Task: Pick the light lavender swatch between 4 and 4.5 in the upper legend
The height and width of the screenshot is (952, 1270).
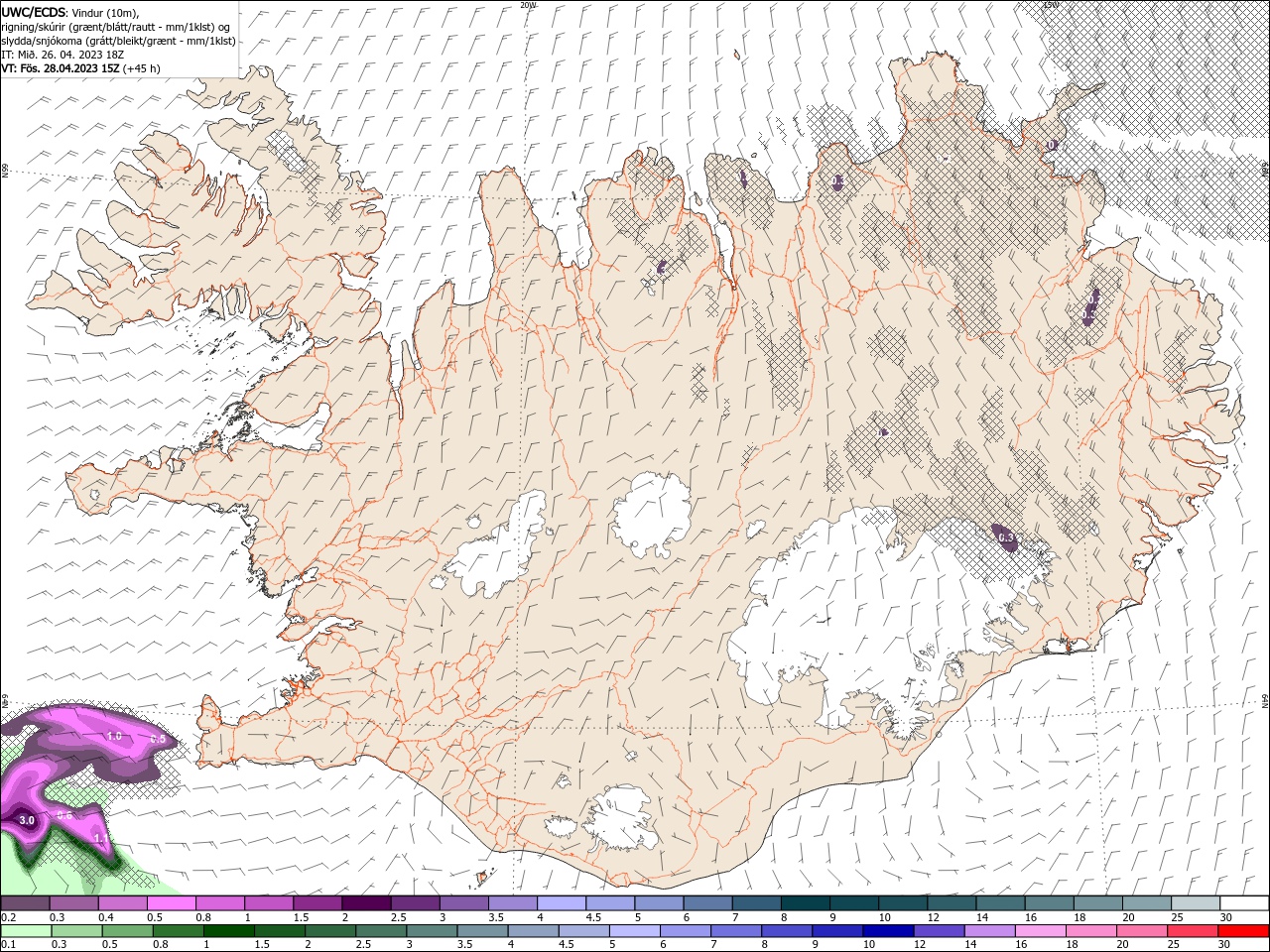Action: [x=561, y=903]
